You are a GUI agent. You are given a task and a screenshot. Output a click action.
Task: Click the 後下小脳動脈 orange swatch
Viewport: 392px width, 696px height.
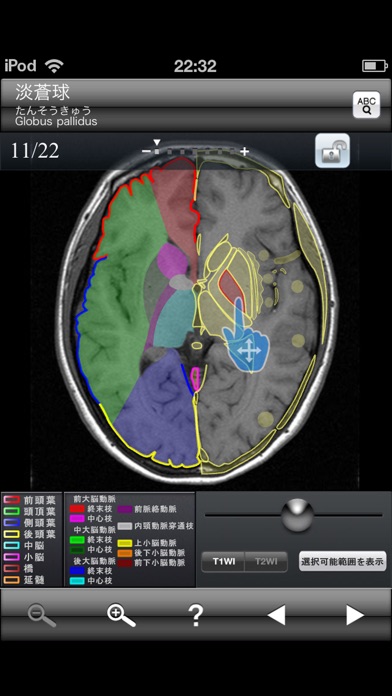(124, 553)
